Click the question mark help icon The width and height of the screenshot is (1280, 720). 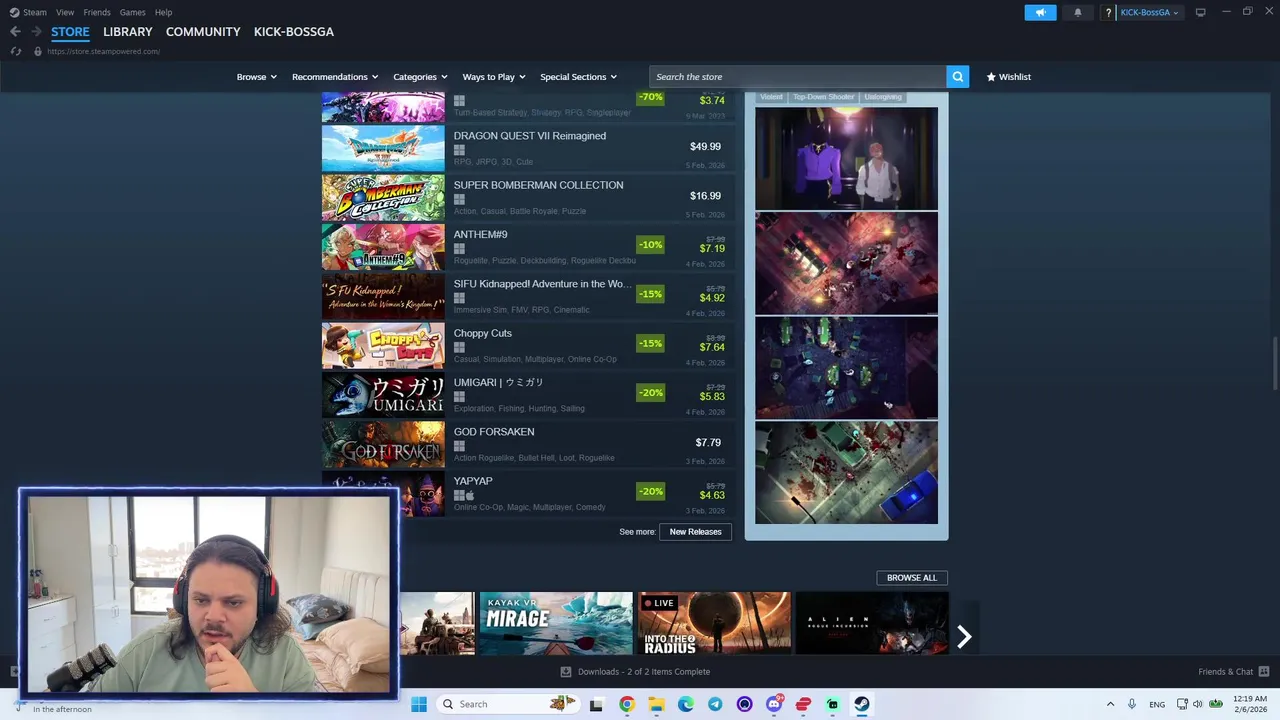1108,13
